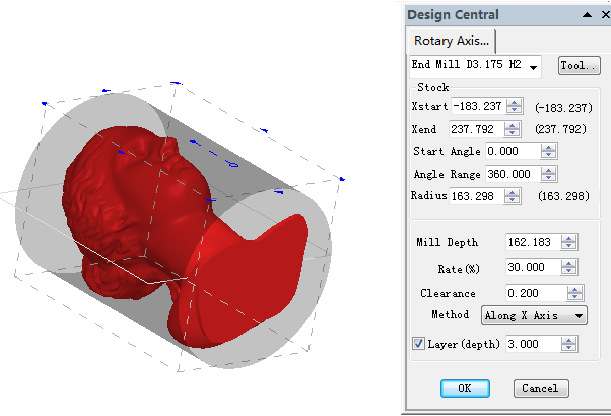
Task: Edit the Xend value field
Action: point(476,129)
